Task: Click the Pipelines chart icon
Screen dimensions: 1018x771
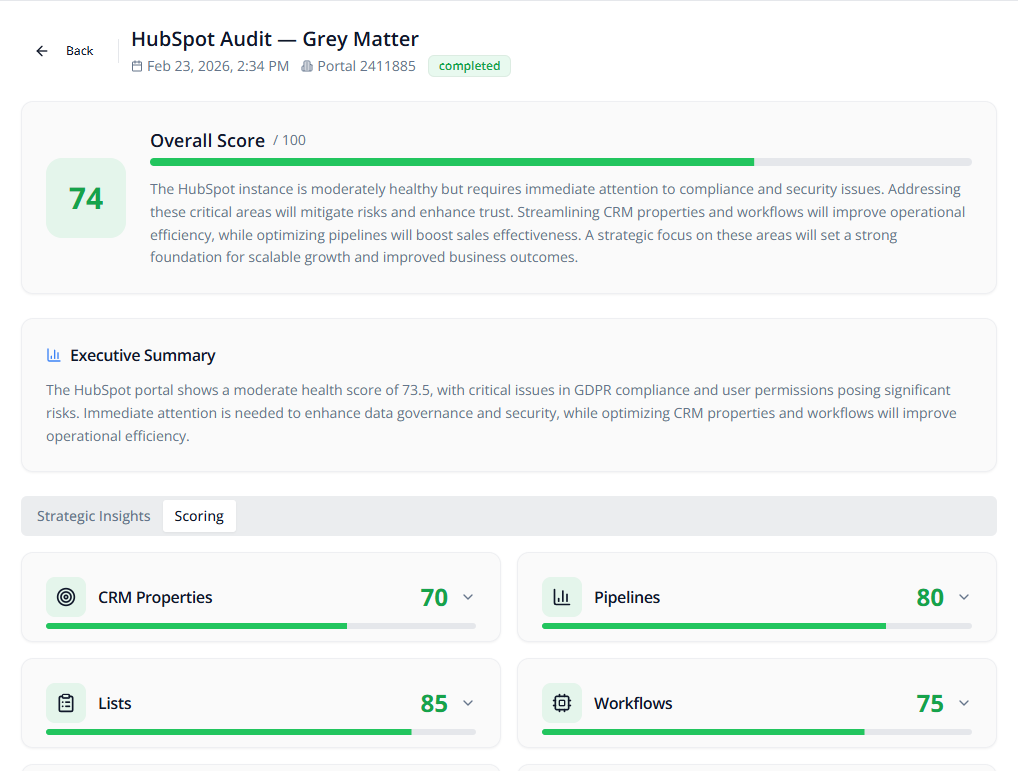Action: (562, 597)
